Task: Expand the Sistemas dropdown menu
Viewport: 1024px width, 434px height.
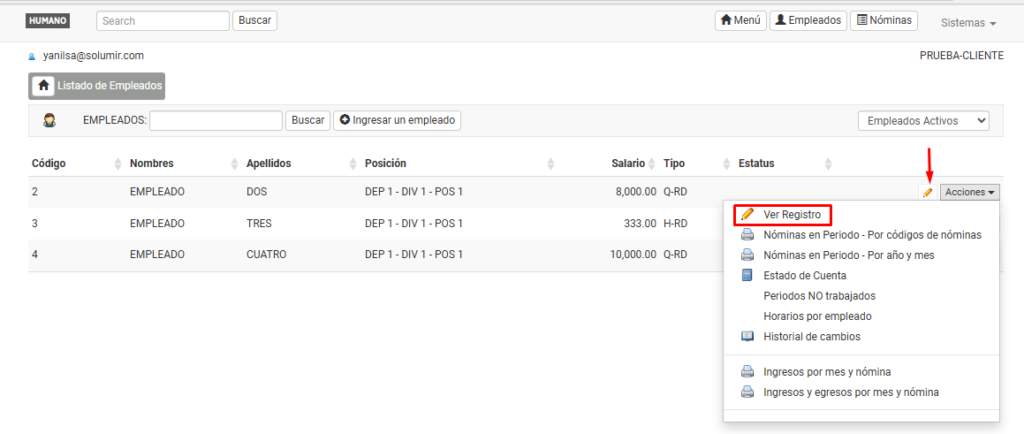Action: [x=968, y=22]
